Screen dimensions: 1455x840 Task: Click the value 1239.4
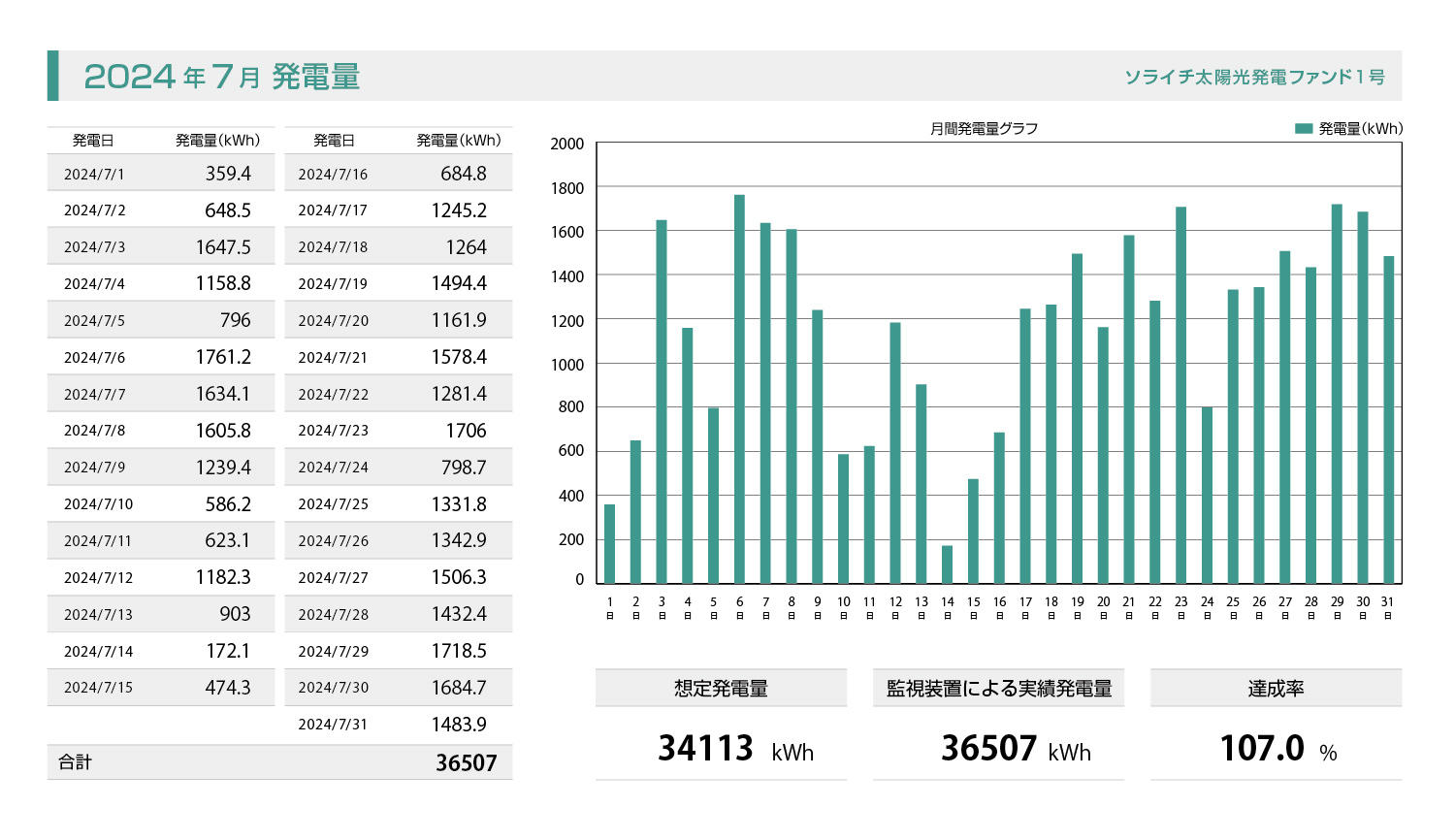pos(223,468)
